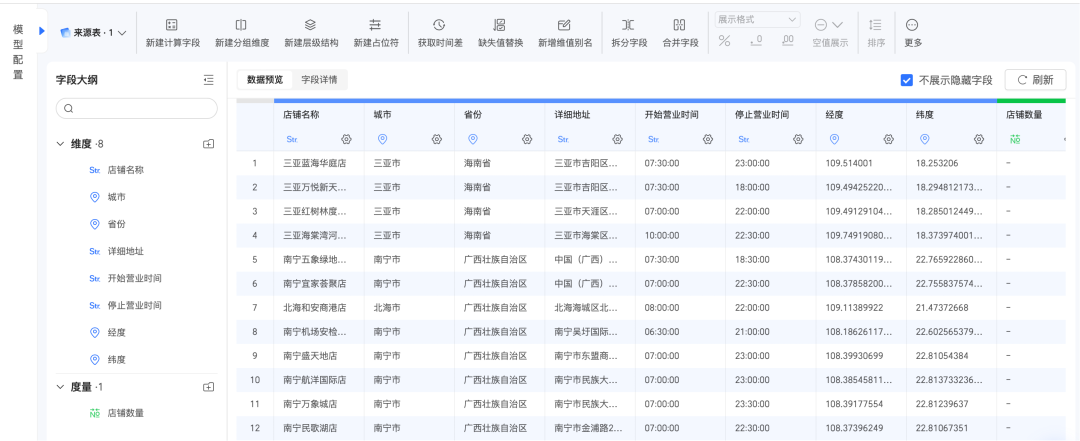The height and width of the screenshot is (441, 1080).
Task: Open the 展示格式 dropdown
Action: (757, 19)
